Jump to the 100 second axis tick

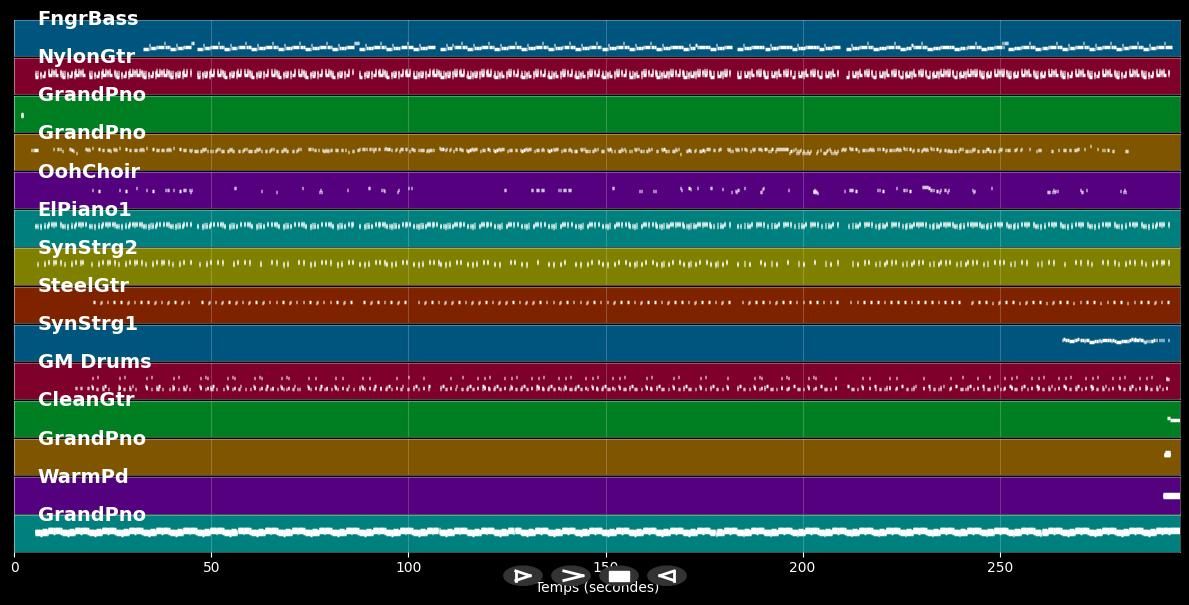coord(408,568)
